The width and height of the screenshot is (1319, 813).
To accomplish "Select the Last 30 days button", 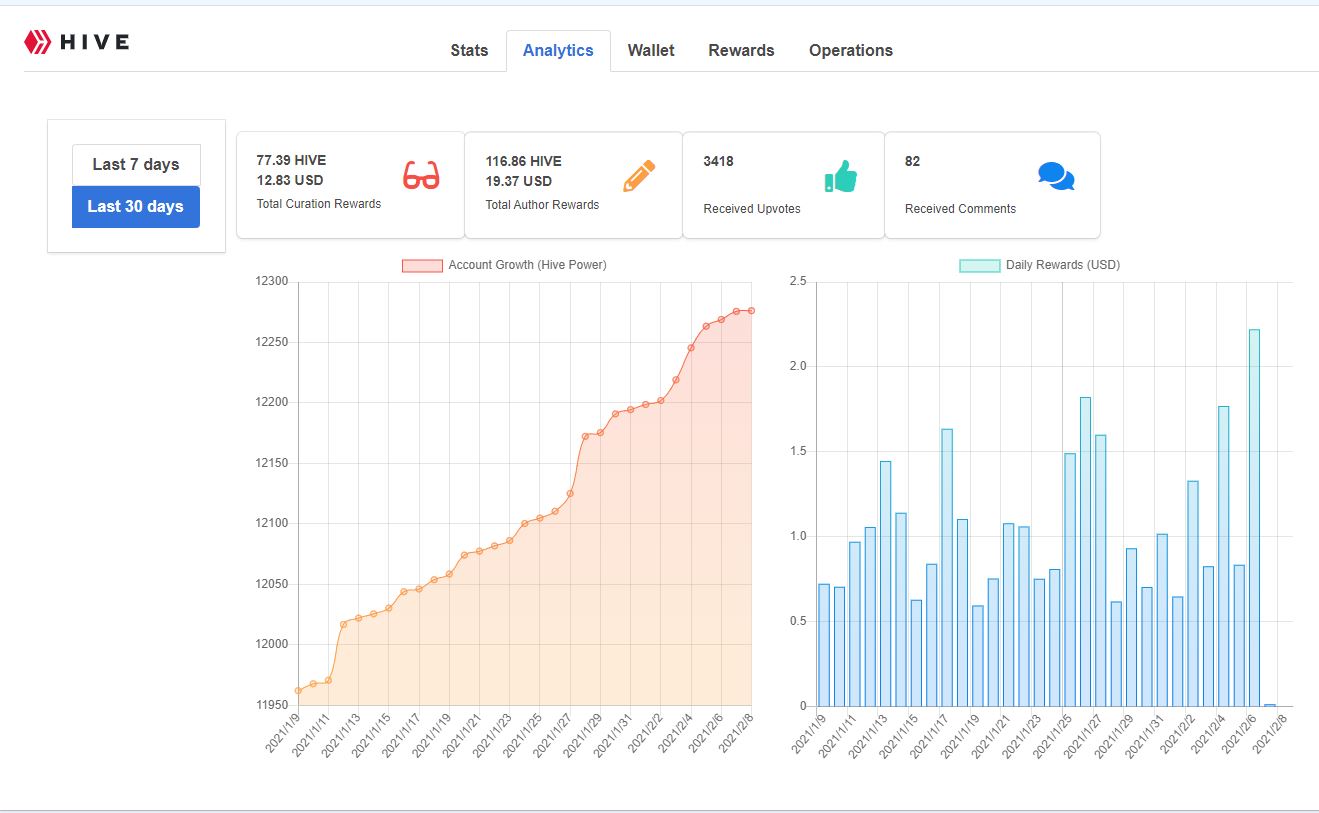I will (x=136, y=207).
